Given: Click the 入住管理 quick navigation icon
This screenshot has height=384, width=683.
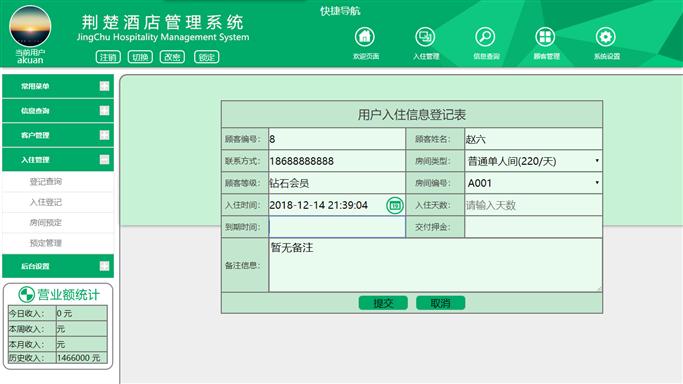Looking at the screenshot, I should (425, 37).
